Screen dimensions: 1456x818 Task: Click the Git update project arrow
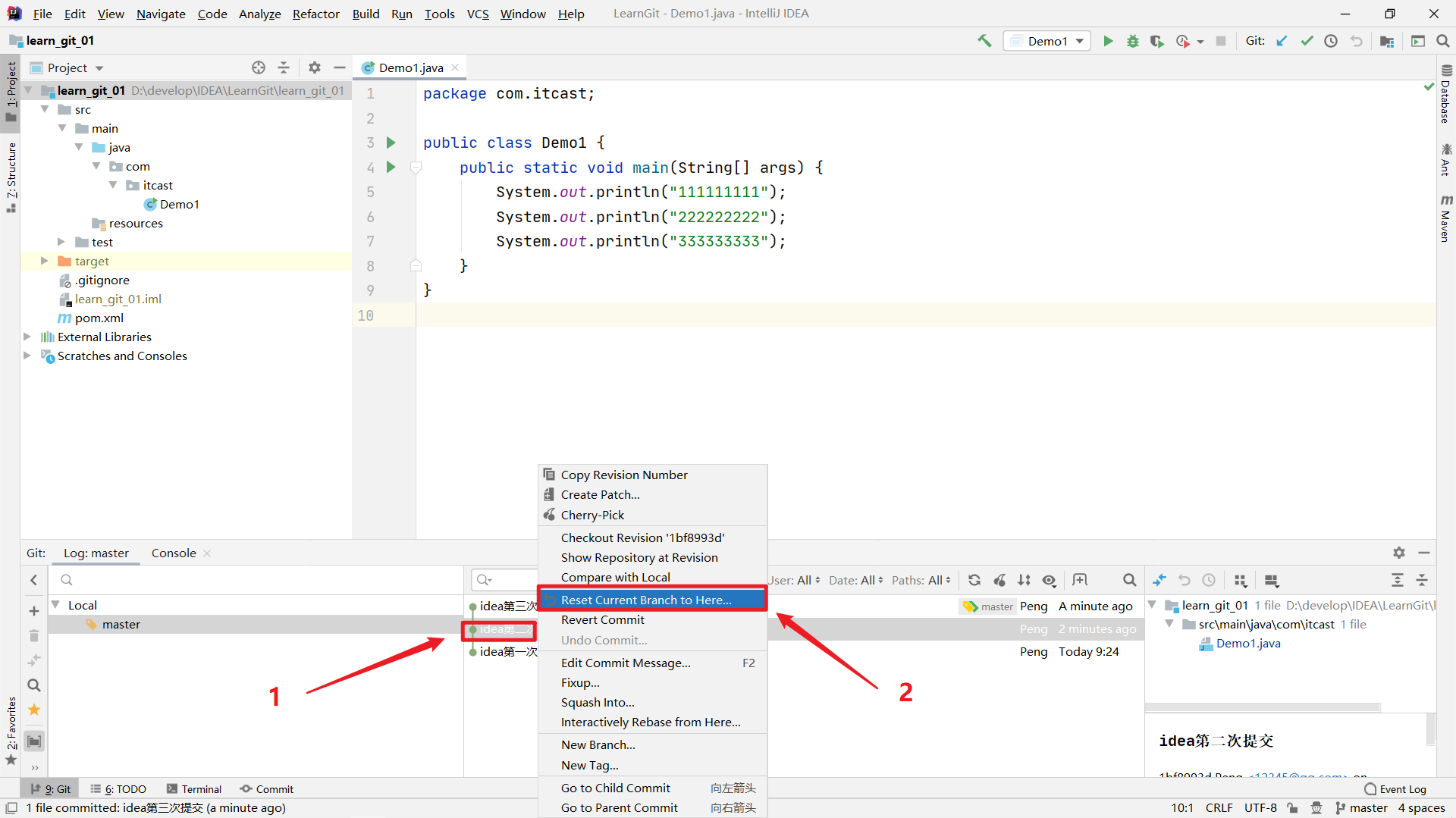pos(1282,41)
